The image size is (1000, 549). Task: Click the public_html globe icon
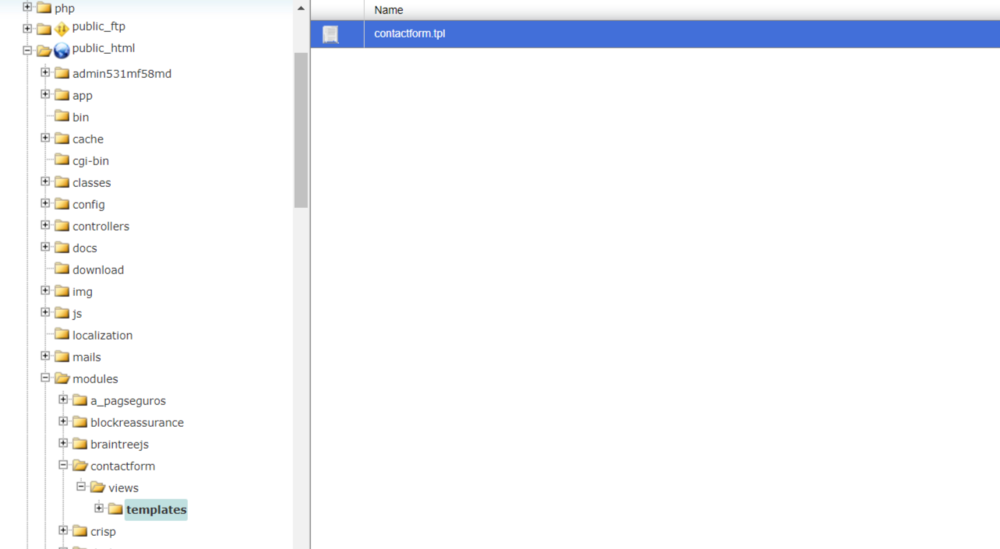(61, 50)
